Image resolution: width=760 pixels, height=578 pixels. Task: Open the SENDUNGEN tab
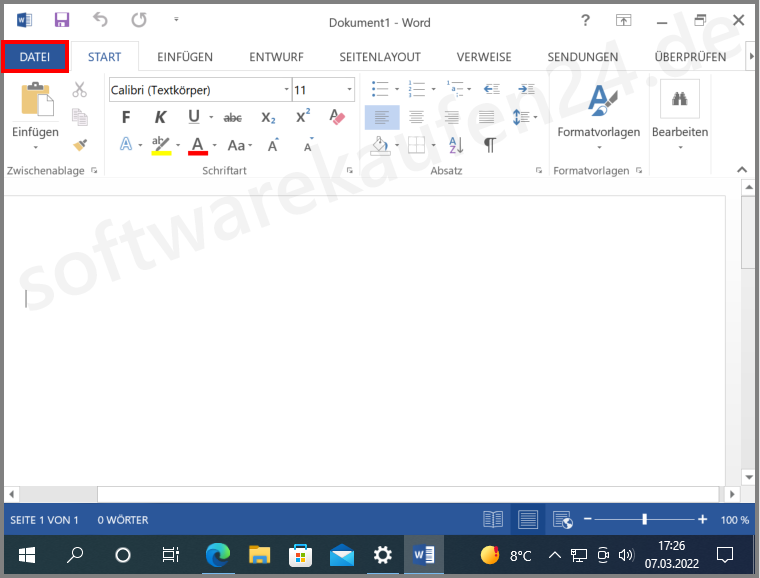click(x=583, y=57)
